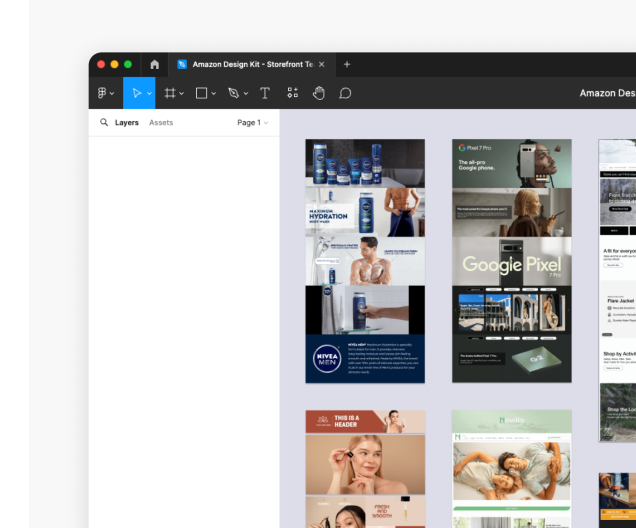Search layers with magnifier icon
Image resolution: width=636 pixels, height=528 pixels.
pos(104,122)
